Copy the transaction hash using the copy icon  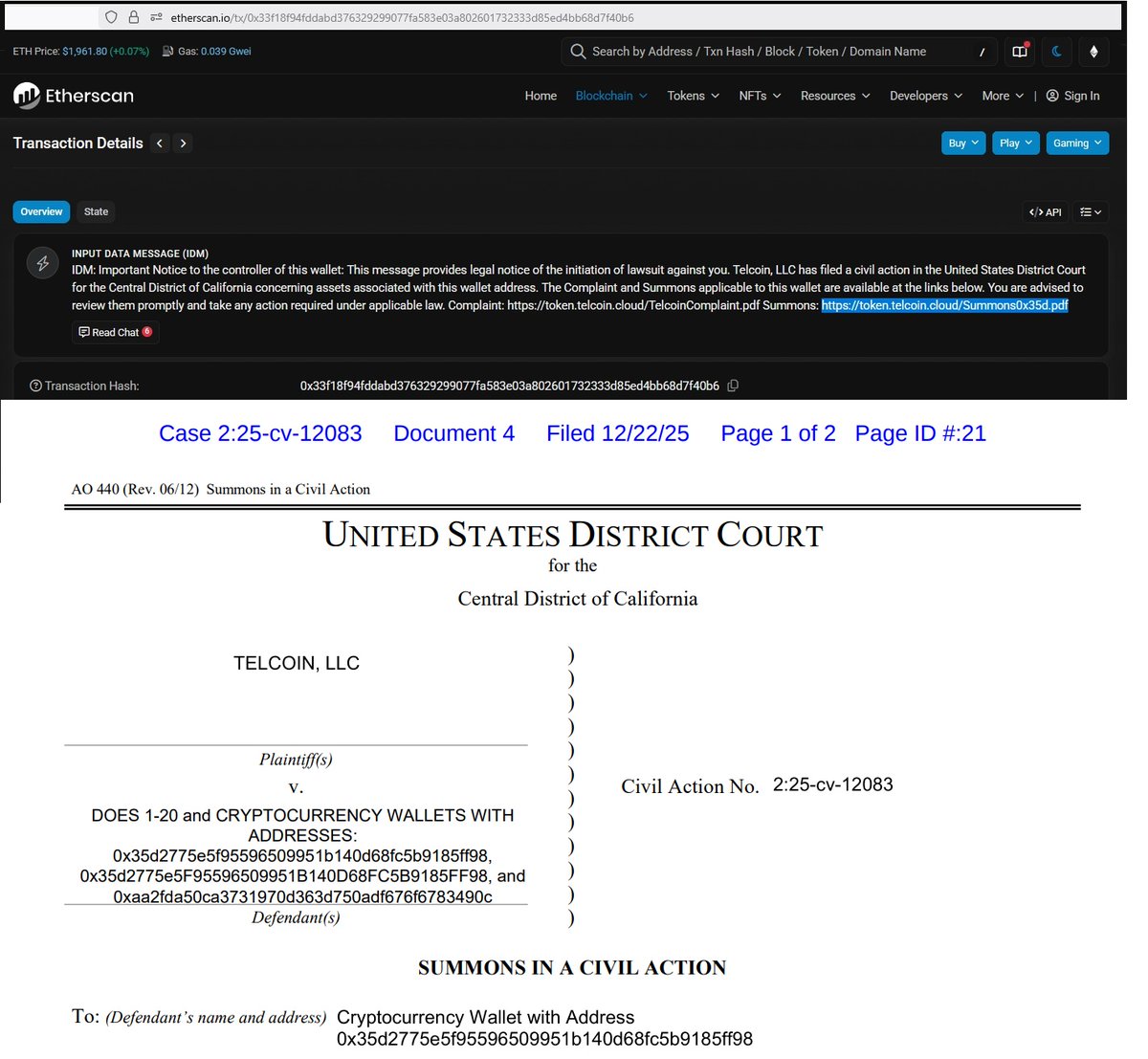click(733, 386)
